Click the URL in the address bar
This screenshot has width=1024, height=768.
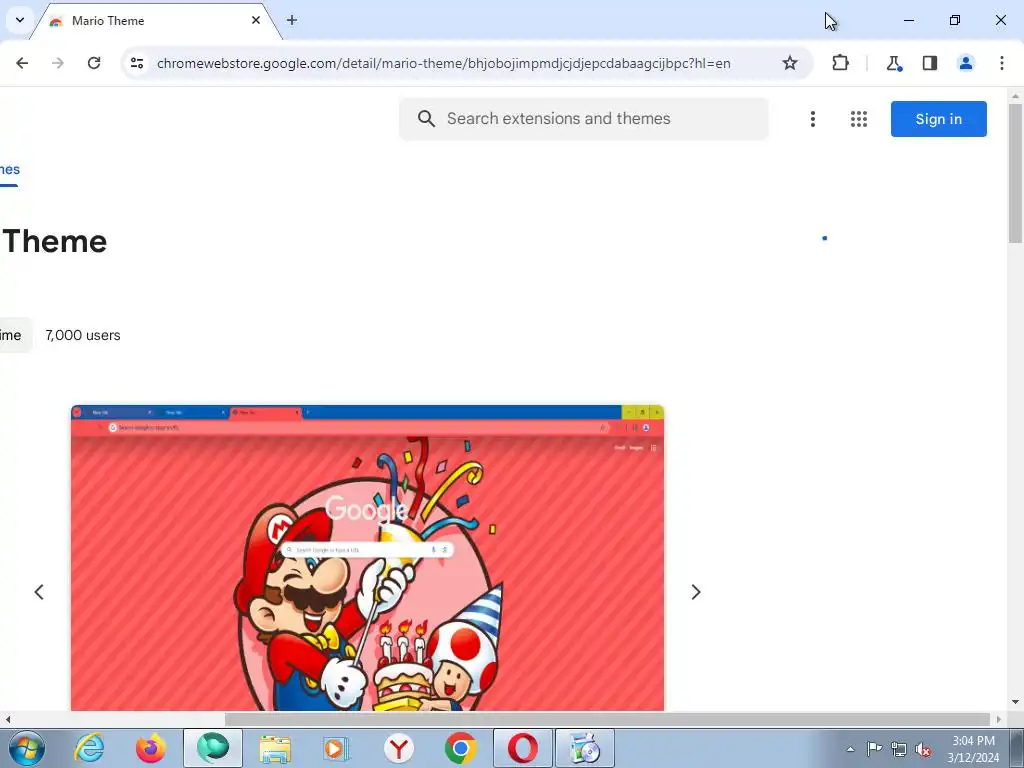pyautogui.click(x=443, y=63)
